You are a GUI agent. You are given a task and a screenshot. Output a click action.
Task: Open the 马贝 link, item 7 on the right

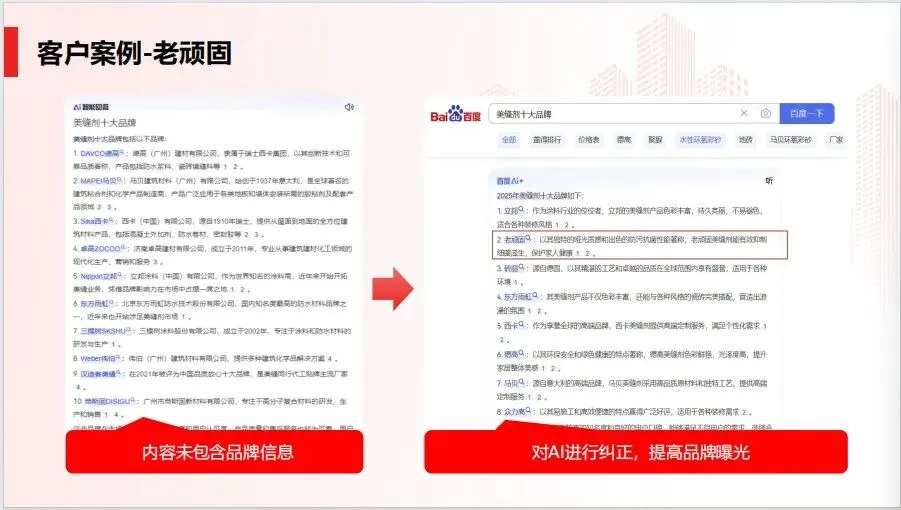[x=511, y=383]
